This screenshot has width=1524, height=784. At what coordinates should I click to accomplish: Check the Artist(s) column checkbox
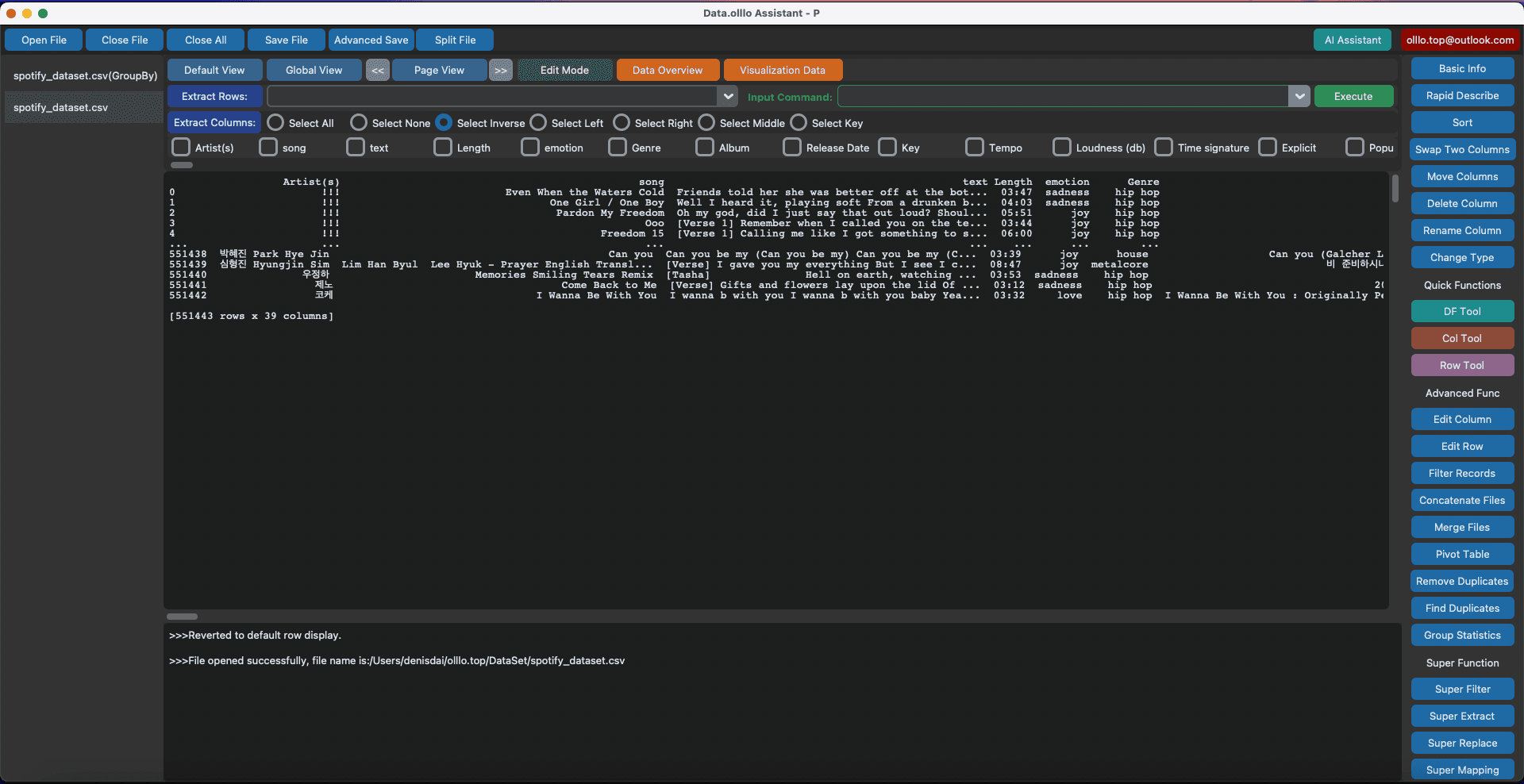pyautogui.click(x=182, y=148)
